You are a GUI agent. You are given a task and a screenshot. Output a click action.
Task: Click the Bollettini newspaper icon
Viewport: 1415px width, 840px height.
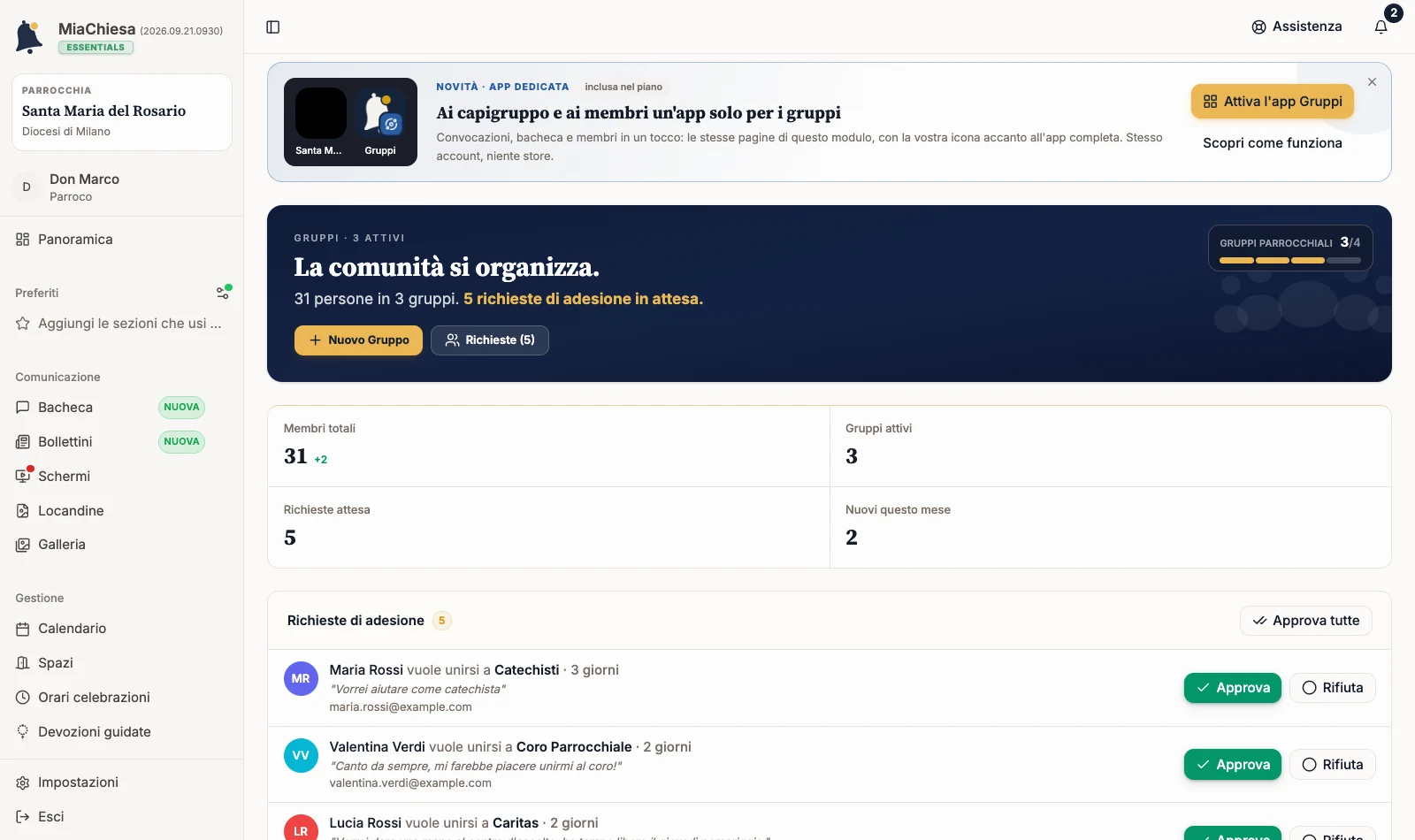click(23, 442)
